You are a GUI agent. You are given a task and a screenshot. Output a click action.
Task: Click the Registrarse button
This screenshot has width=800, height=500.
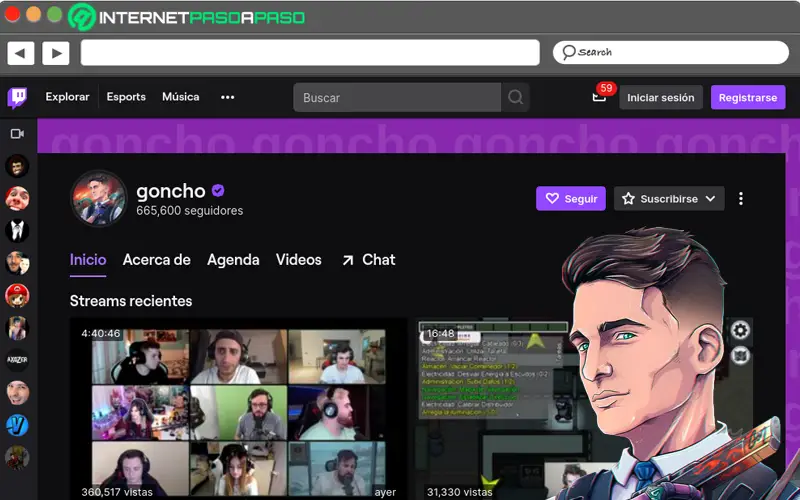pos(748,97)
